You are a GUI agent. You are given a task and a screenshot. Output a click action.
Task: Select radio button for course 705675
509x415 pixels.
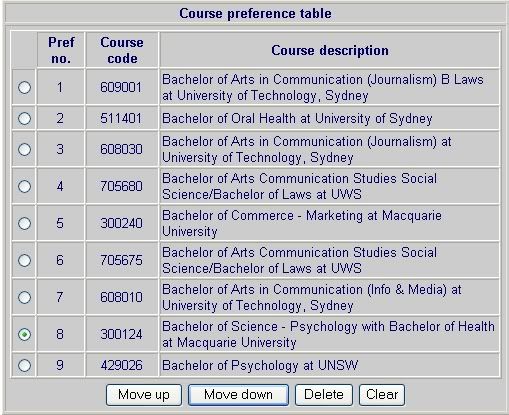click(x=24, y=260)
